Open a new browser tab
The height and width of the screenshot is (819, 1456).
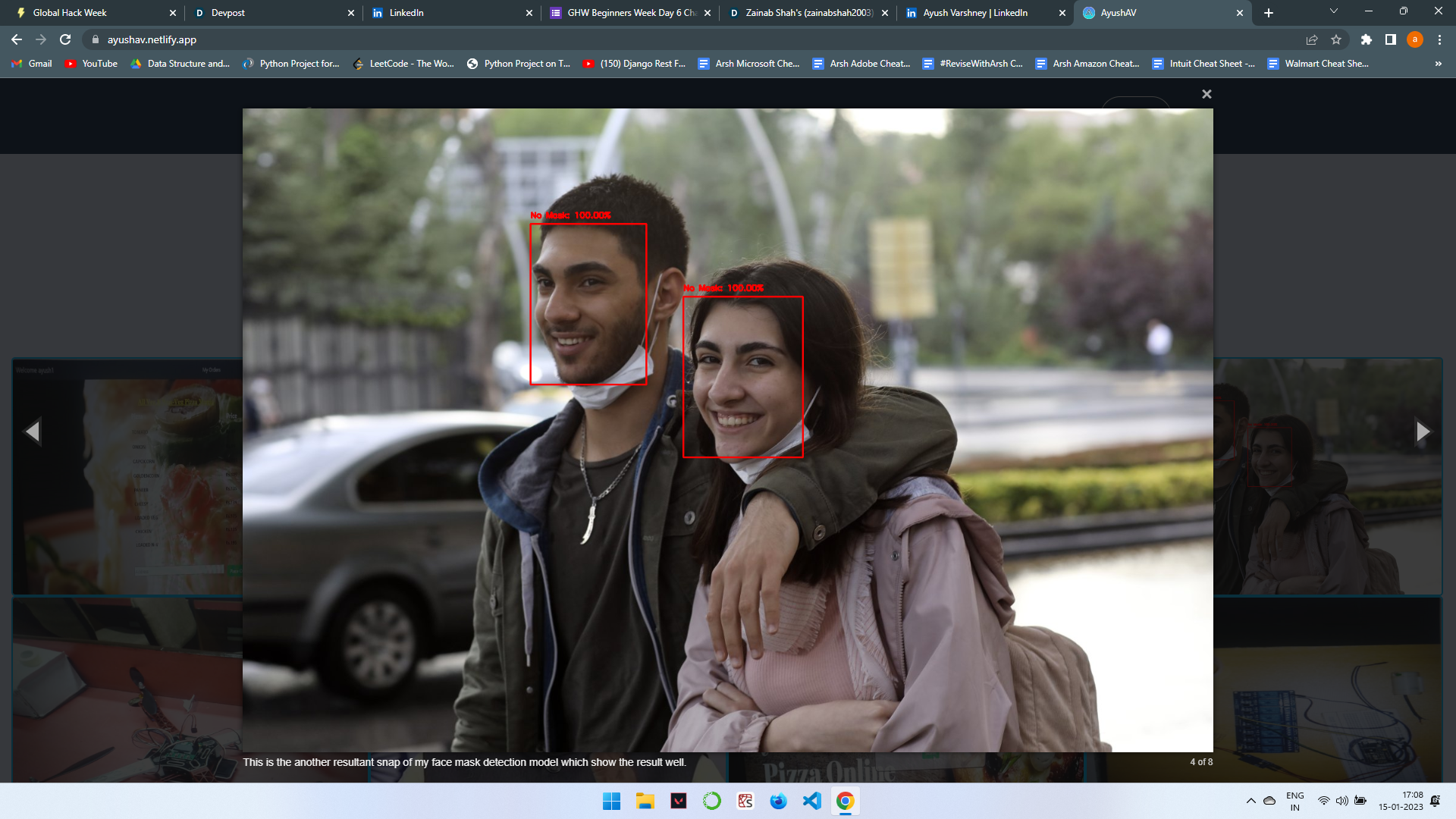tap(1269, 13)
